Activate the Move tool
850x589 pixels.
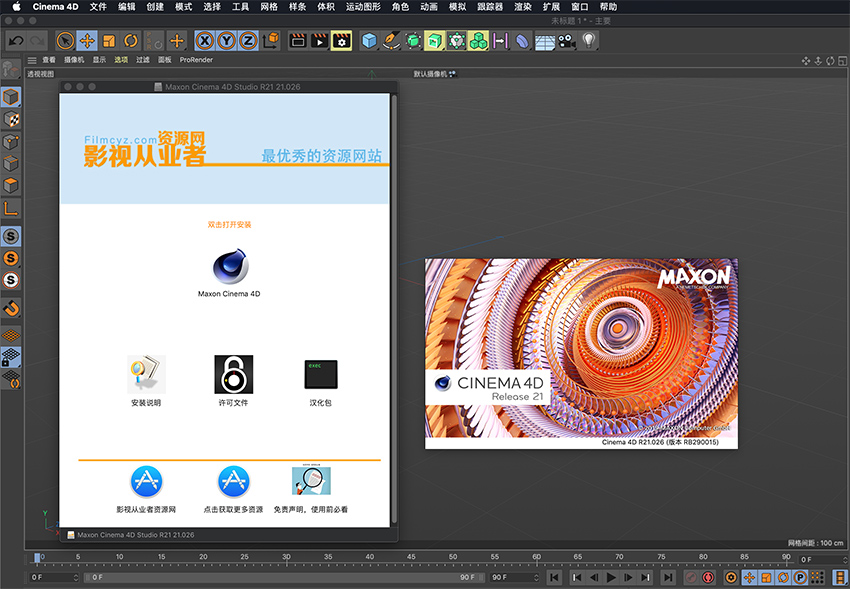87,41
